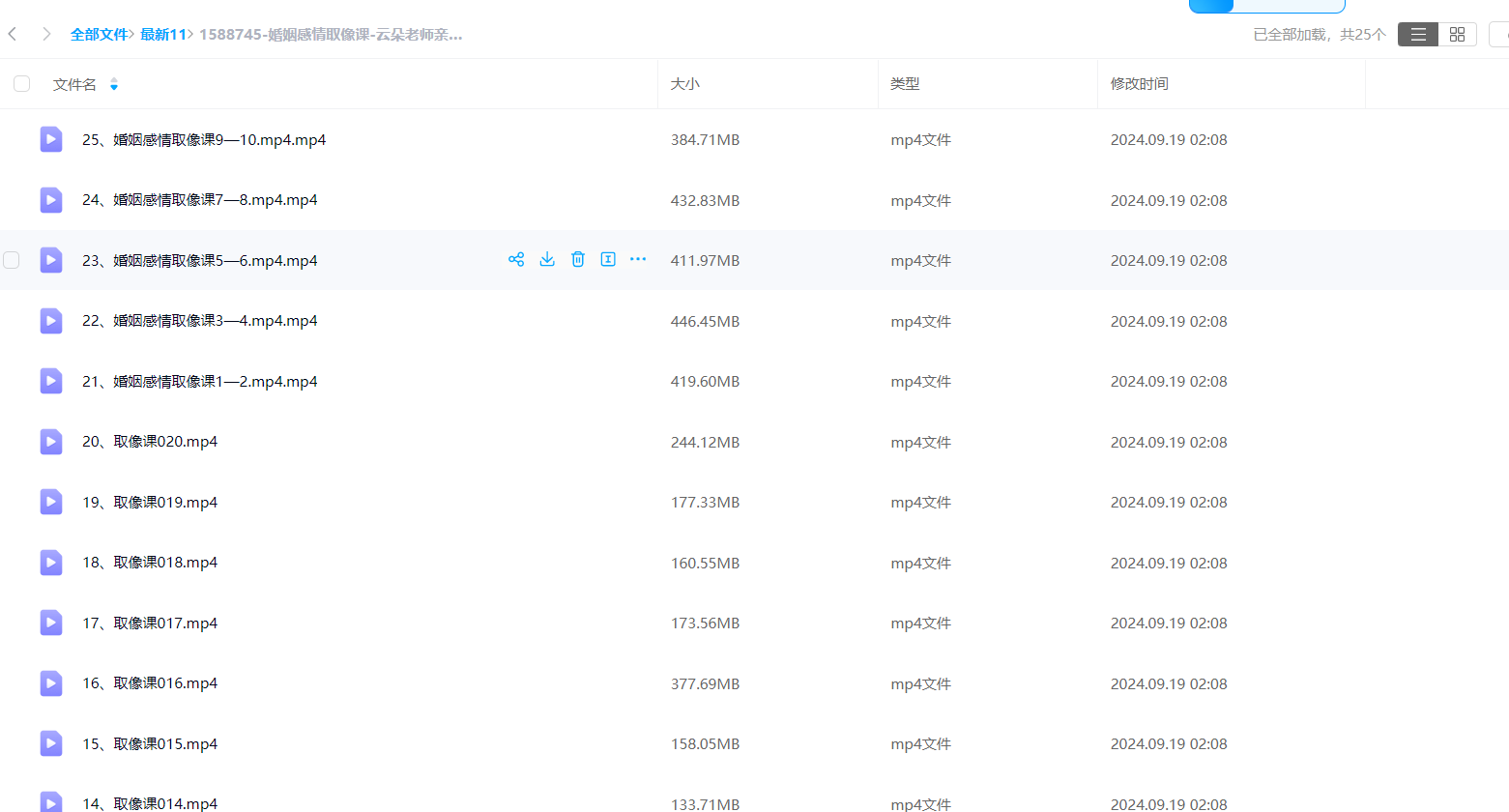Viewport: 1509px width, 812px height.
Task: Click size value 244.12MB
Action: 706,443
